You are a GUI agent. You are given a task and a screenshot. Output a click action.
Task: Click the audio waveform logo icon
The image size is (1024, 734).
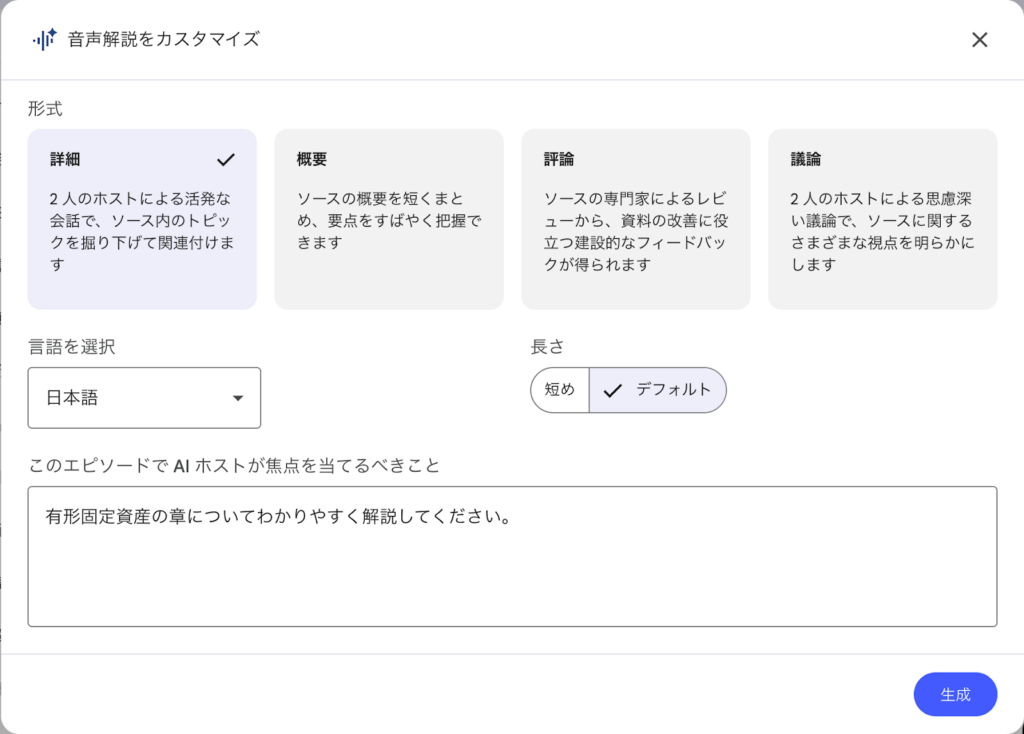click(44, 39)
